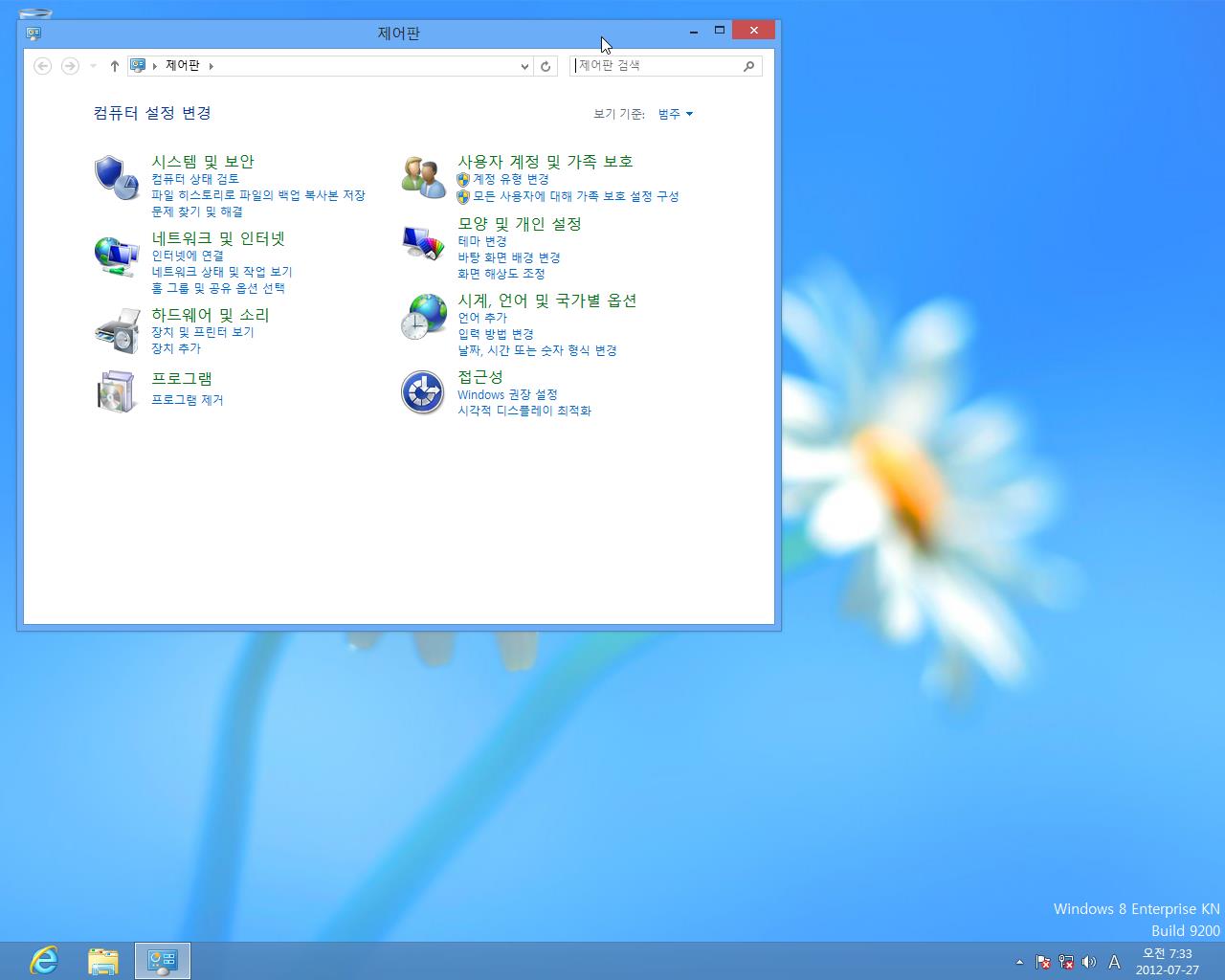The width and height of the screenshot is (1225, 980).
Task: Open Internet Explorer from the taskbar
Action: [44, 960]
